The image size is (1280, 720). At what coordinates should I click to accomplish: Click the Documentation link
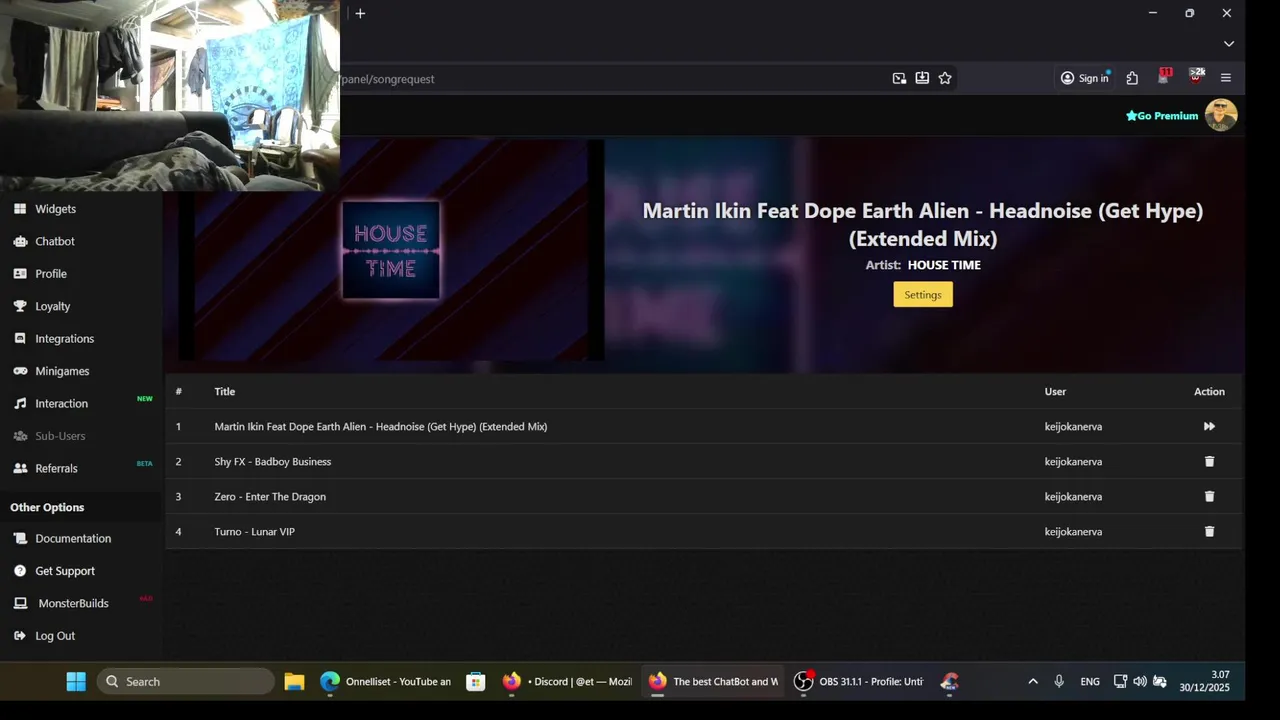73,539
